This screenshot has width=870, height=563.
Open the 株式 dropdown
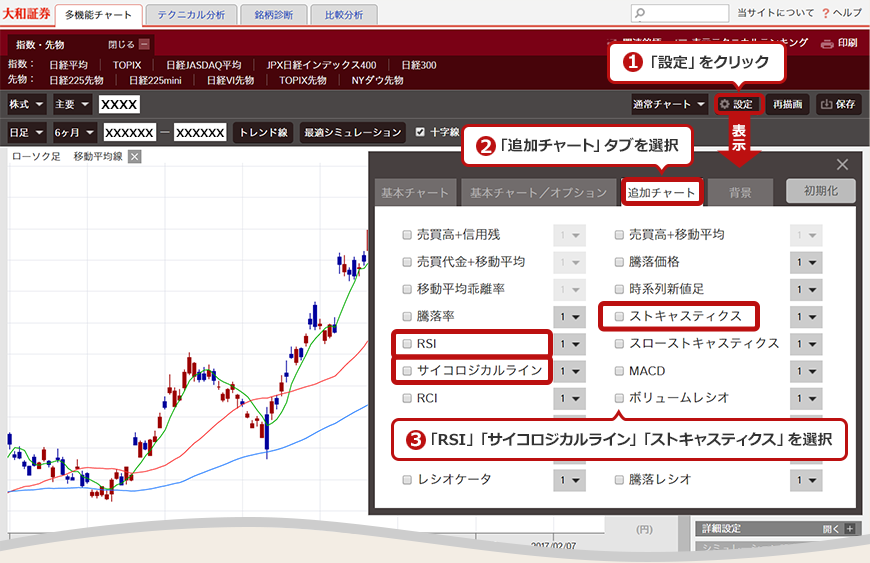(27, 104)
